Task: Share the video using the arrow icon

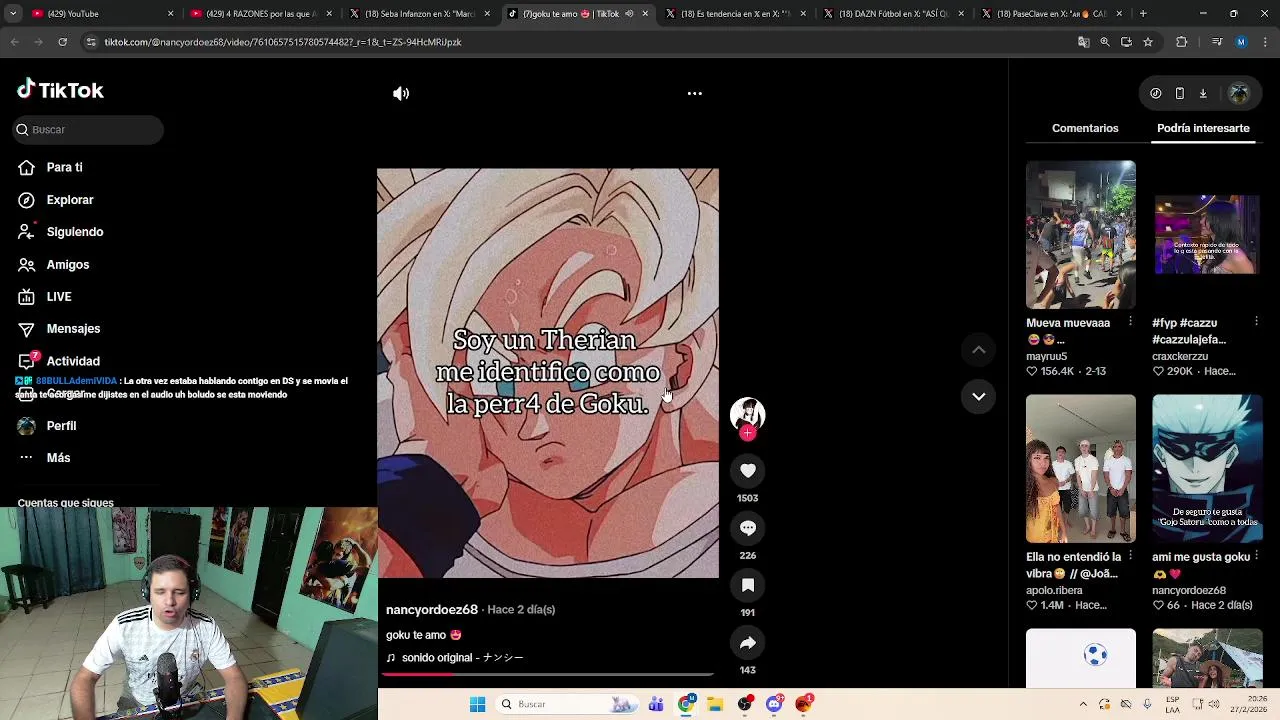Action: [x=748, y=642]
